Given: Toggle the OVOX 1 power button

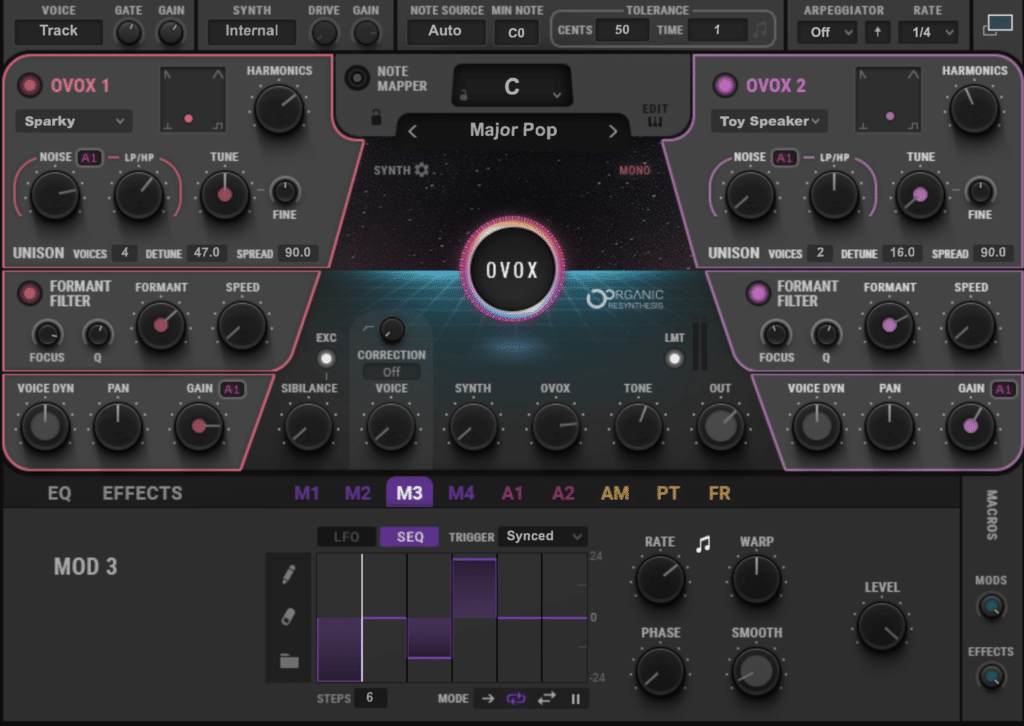Looking at the screenshot, I should [30, 85].
